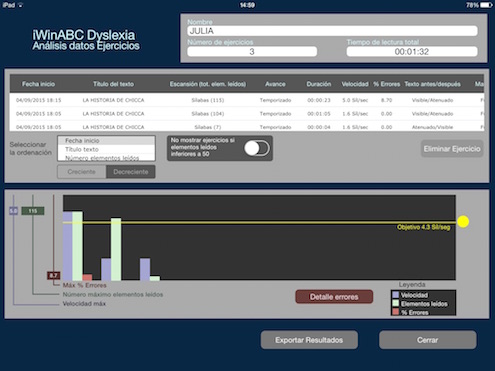Select the Número de ejercicios field
The height and width of the screenshot is (371, 495).
[252, 52]
